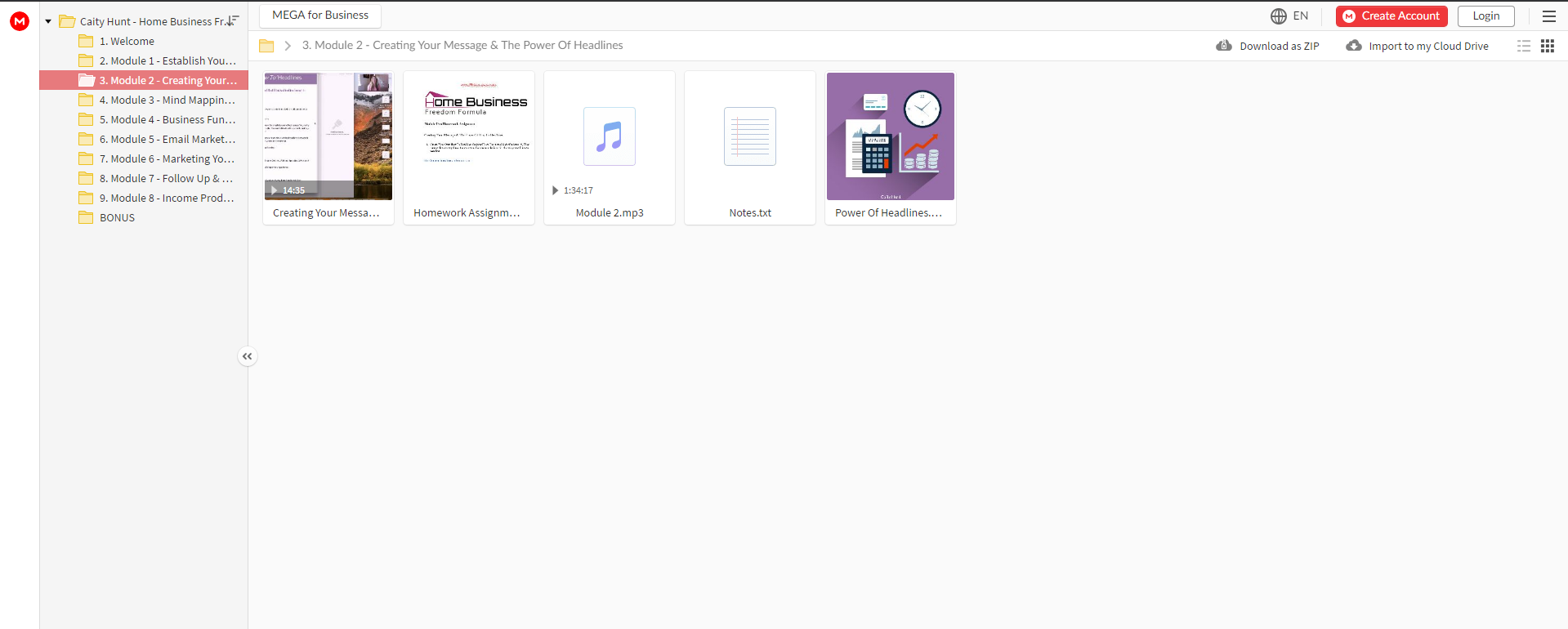Viewport: 1568px width, 629px height.
Task: Collapse the left sidebar panel
Action: click(x=247, y=356)
